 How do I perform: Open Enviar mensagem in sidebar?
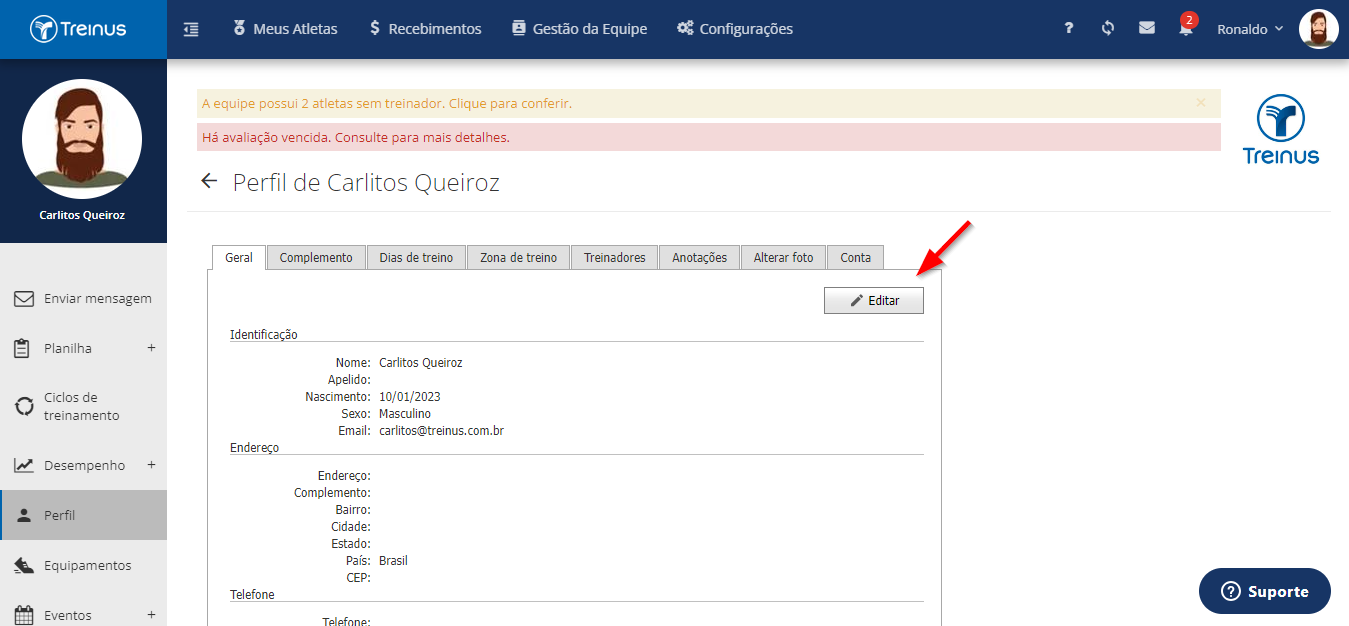tap(83, 298)
